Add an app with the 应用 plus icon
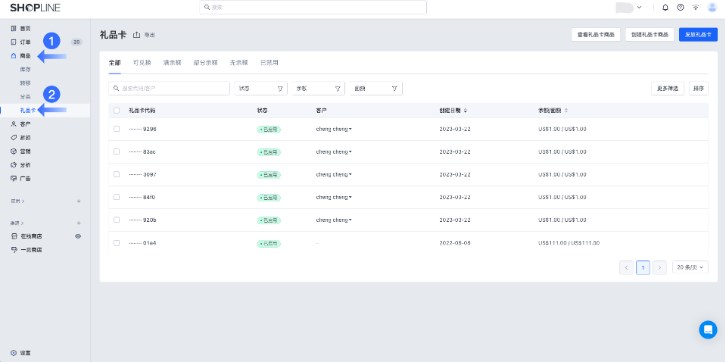 pyautogui.click(x=79, y=201)
